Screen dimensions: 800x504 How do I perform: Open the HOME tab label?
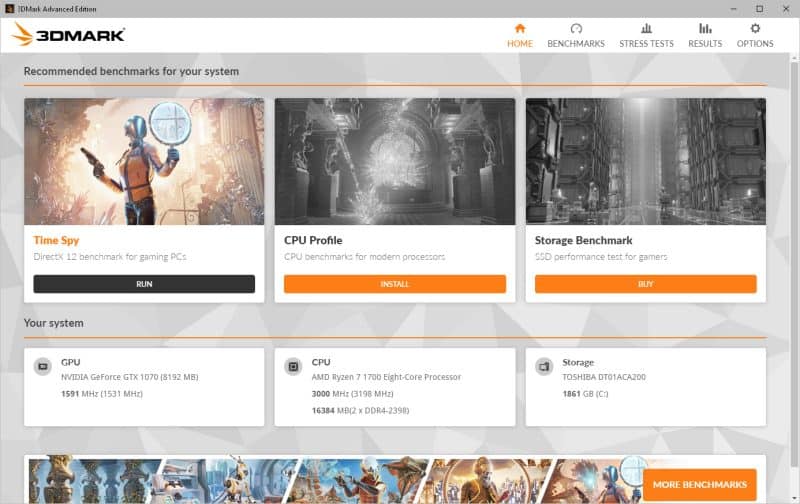[x=520, y=44]
